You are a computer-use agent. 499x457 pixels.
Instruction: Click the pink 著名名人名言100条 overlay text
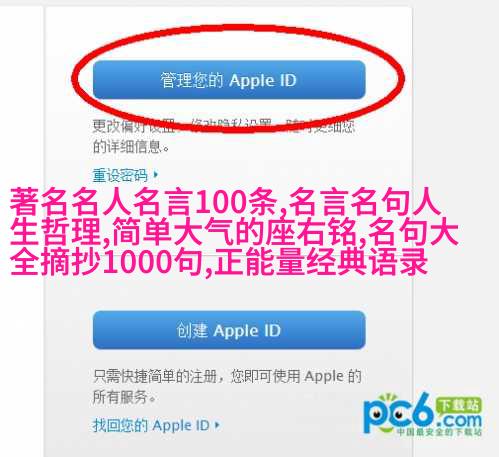[x=143, y=202]
